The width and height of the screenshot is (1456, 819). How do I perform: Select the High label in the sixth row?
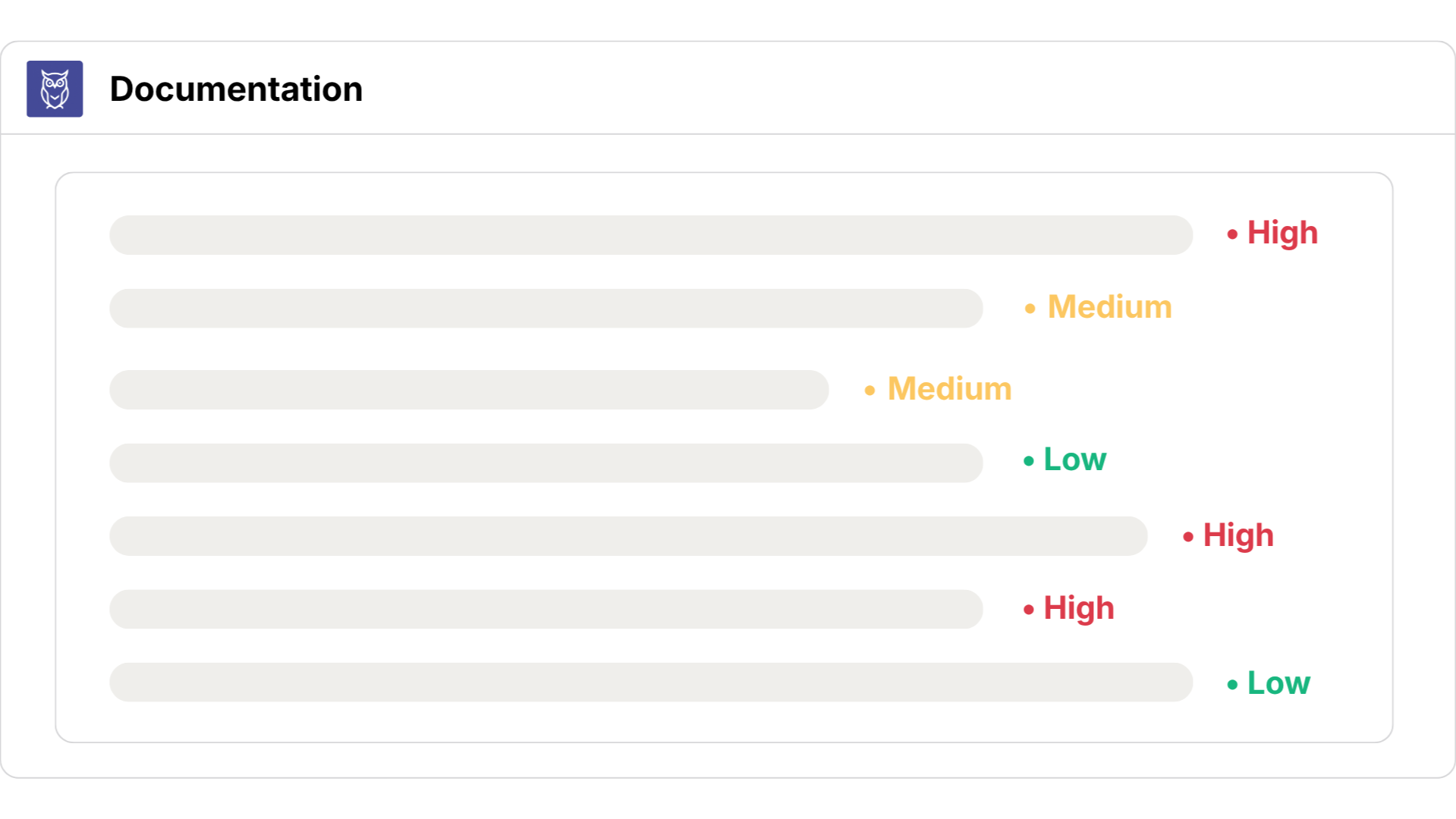click(x=1079, y=608)
